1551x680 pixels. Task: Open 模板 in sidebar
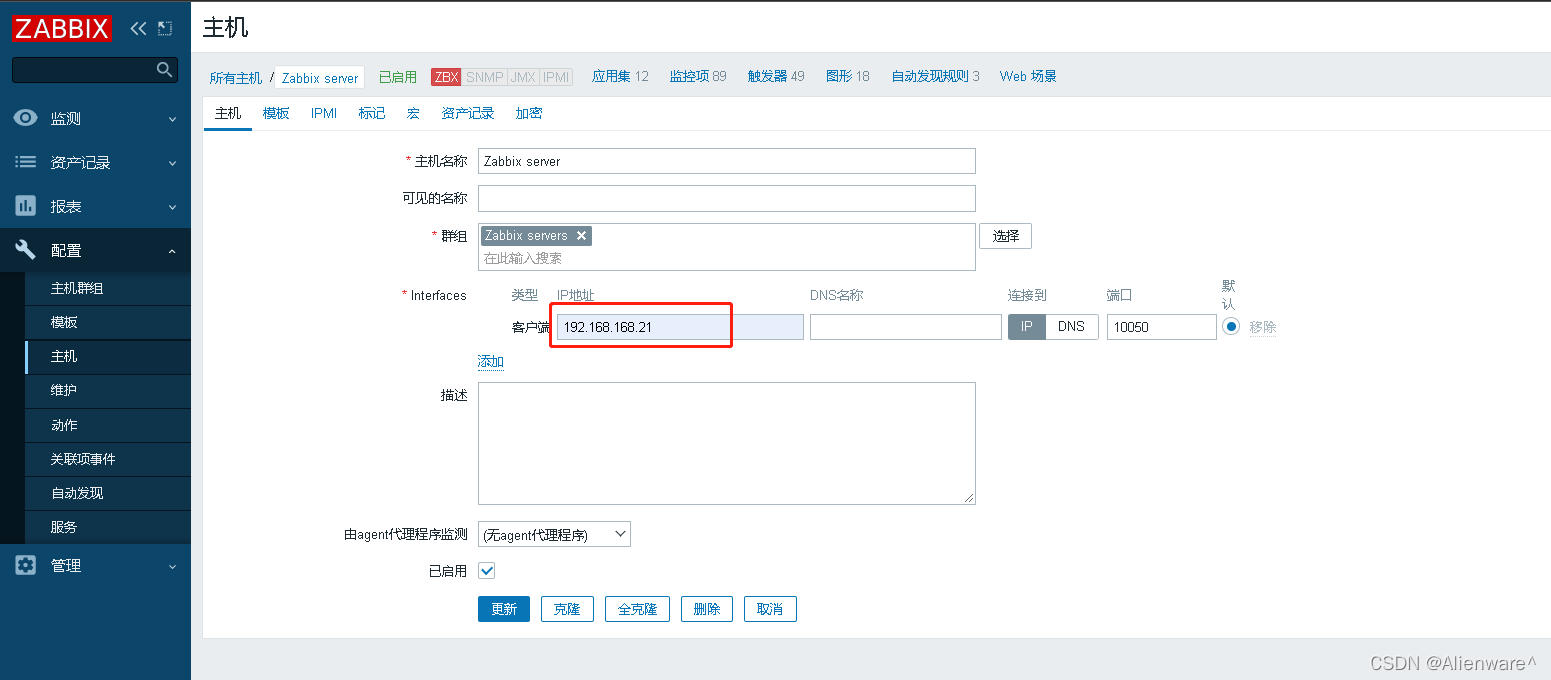(108, 322)
